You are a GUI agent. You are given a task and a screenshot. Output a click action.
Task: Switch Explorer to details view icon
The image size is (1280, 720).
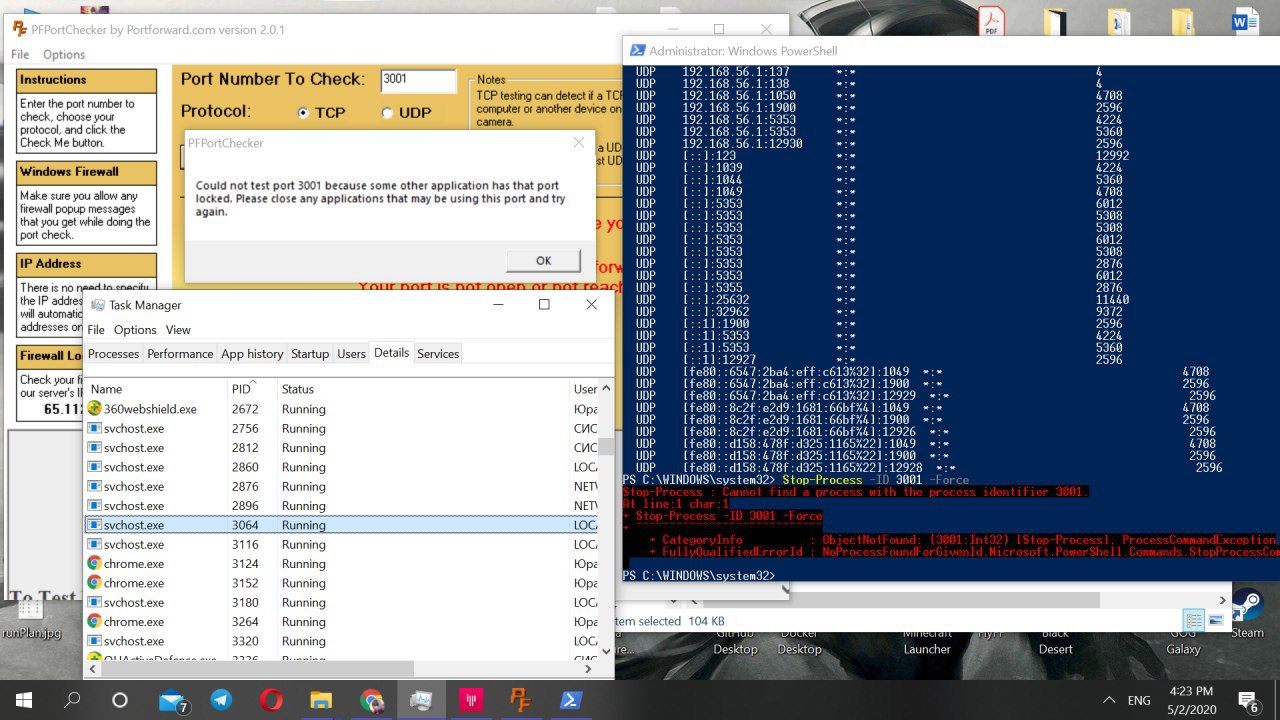tap(1193, 621)
